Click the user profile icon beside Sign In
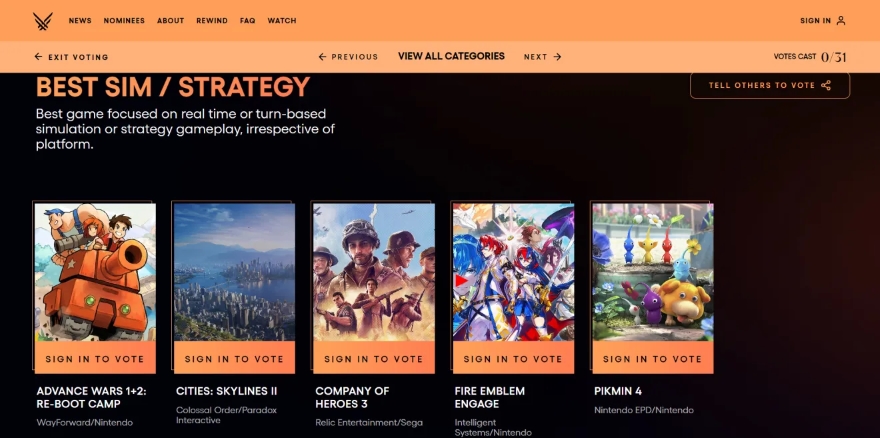This screenshot has height=438, width=880. (841, 21)
